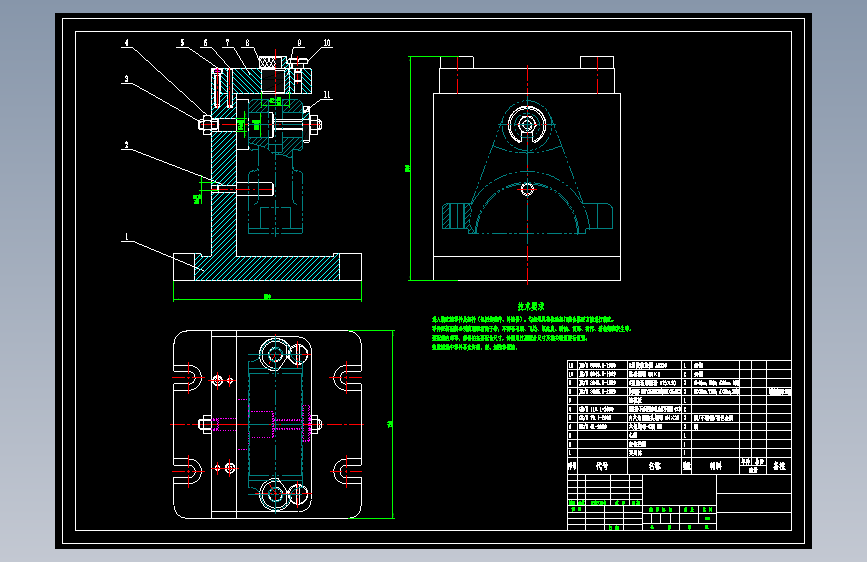Click the 代号 column header
867x562 pixels.
(x=602, y=466)
